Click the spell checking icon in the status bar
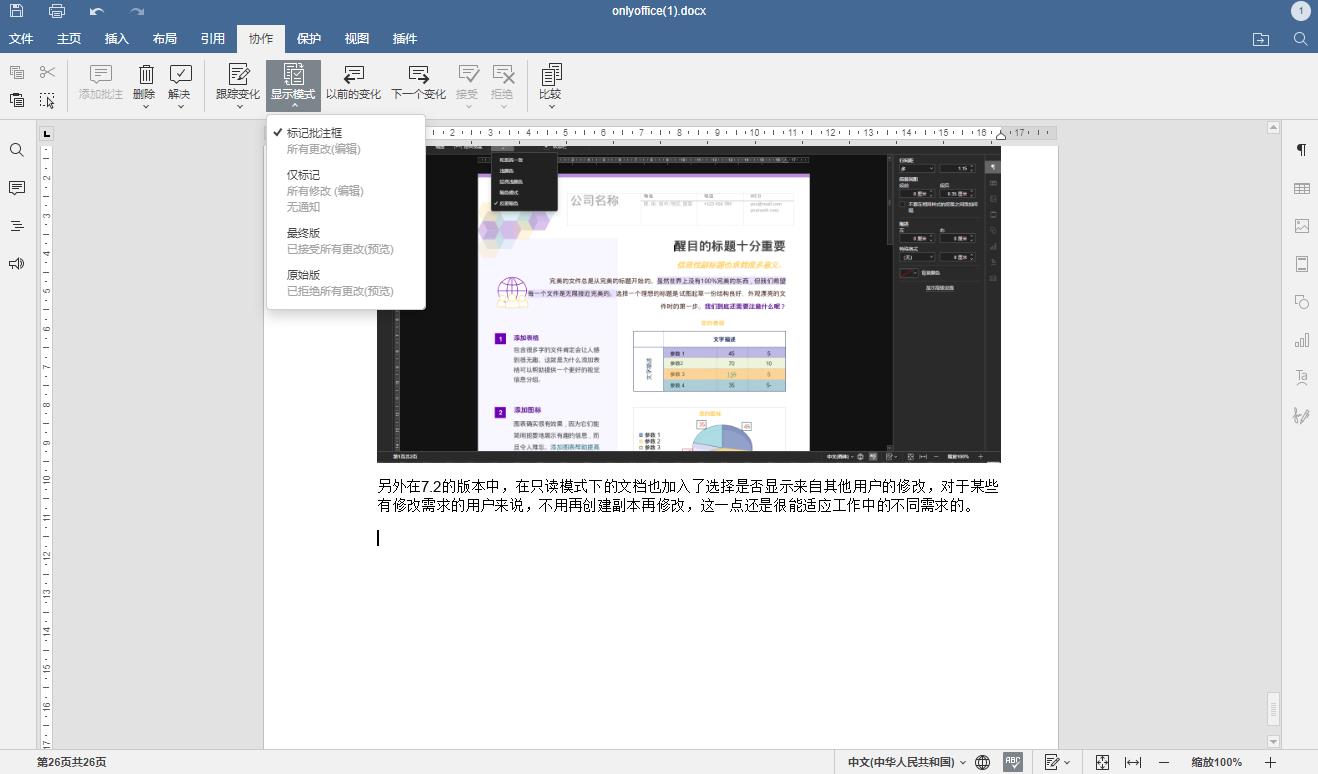 (1012, 762)
